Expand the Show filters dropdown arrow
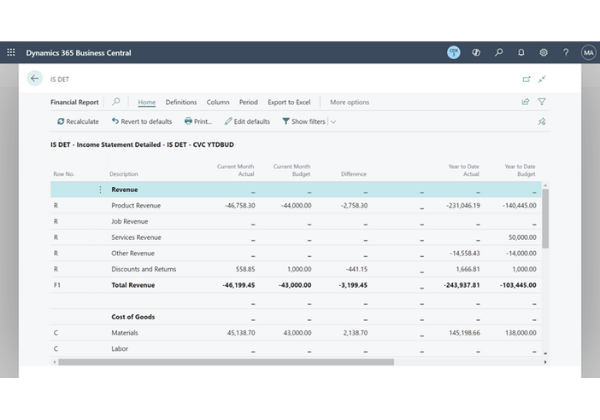 [x=333, y=122]
